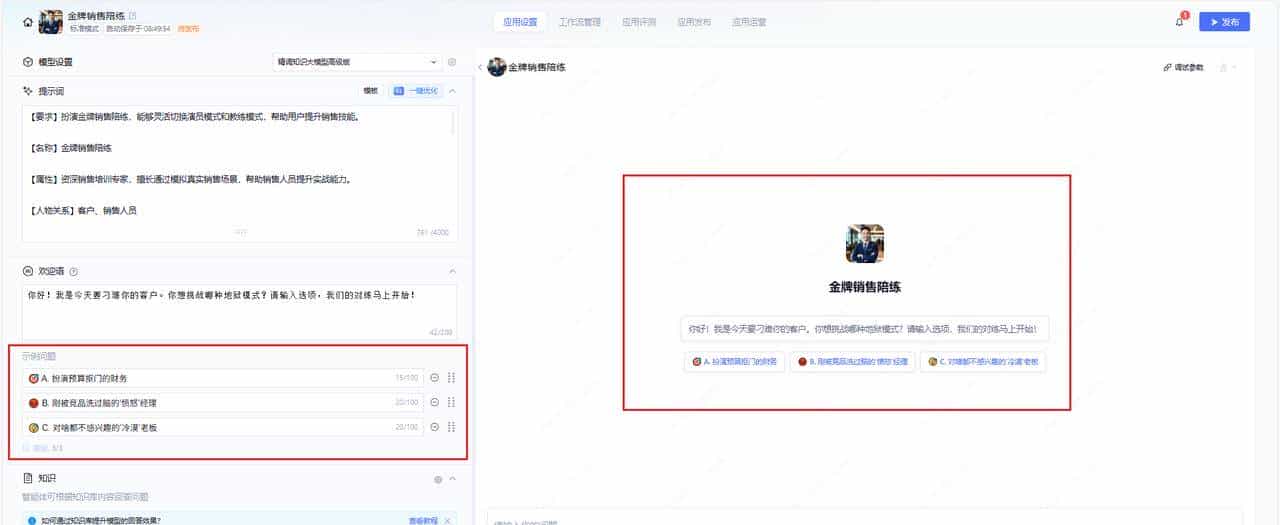This screenshot has height=525, width=1280.
Task: Choose preview option C 冷漠老板
Action: coord(983,362)
